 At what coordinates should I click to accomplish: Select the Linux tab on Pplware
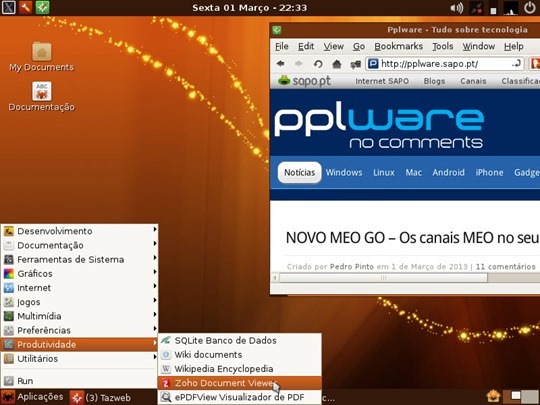click(x=384, y=173)
